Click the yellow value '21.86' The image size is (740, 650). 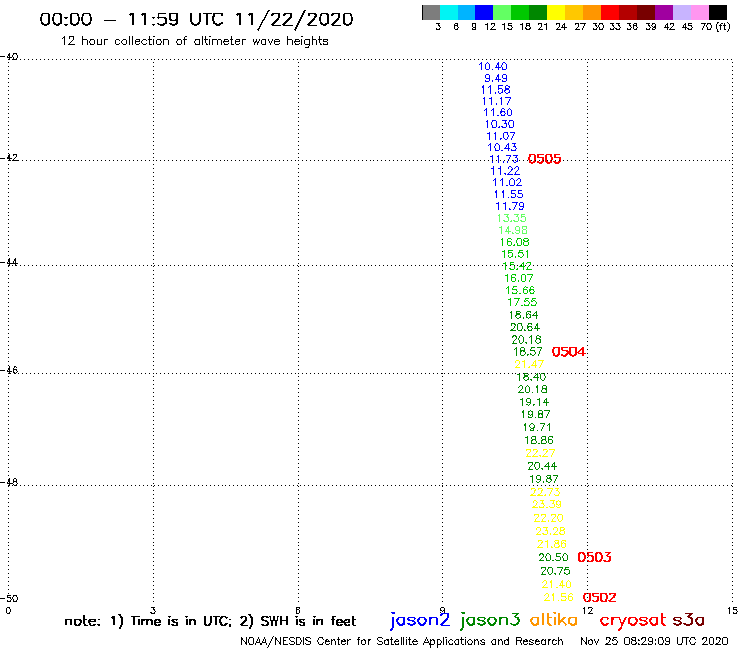point(552,544)
